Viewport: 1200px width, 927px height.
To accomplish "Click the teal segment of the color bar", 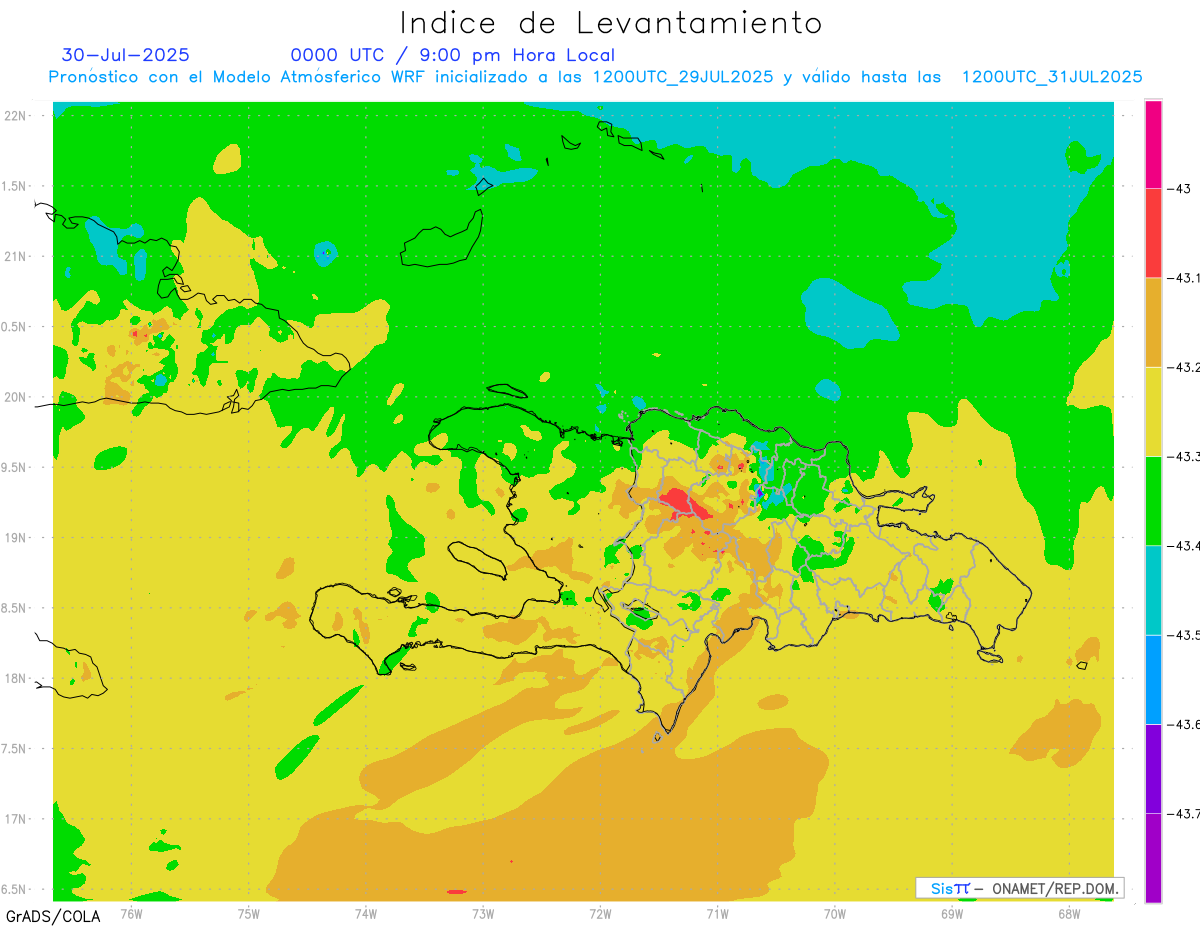I will [1153, 590].
